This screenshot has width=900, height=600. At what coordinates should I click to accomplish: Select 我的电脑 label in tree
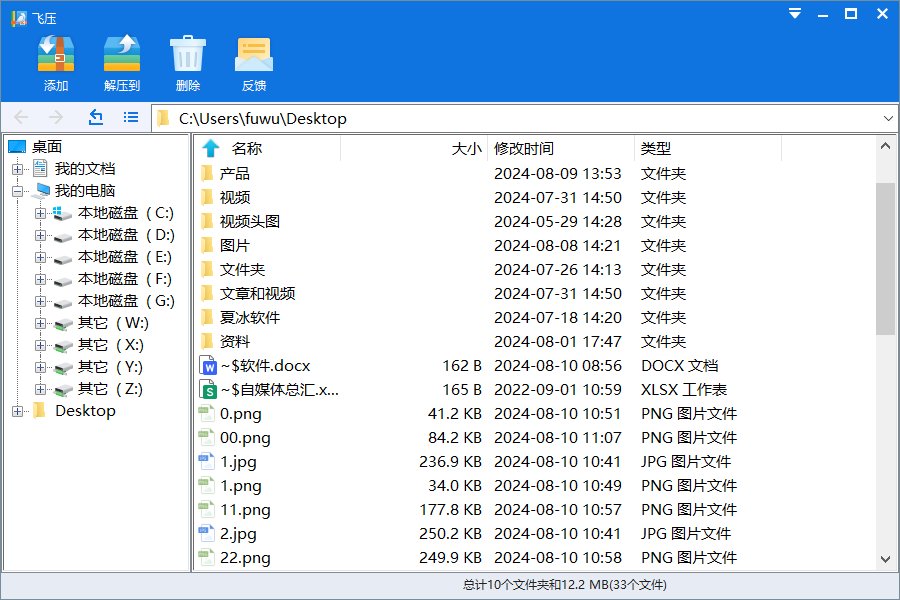(x=85, y=191)
